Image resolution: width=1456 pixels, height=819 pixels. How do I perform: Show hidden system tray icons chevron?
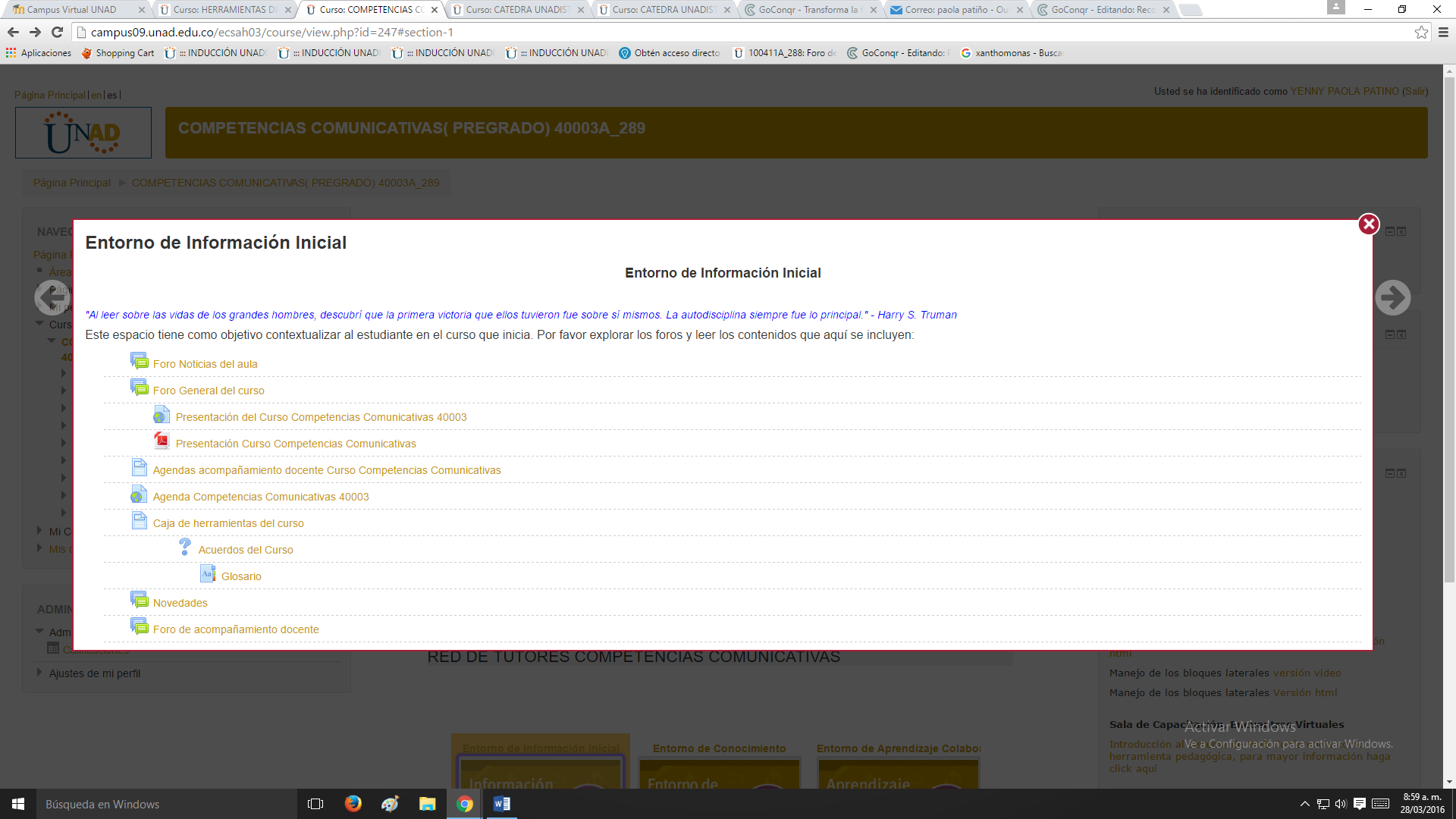[x=1304, y=804]
